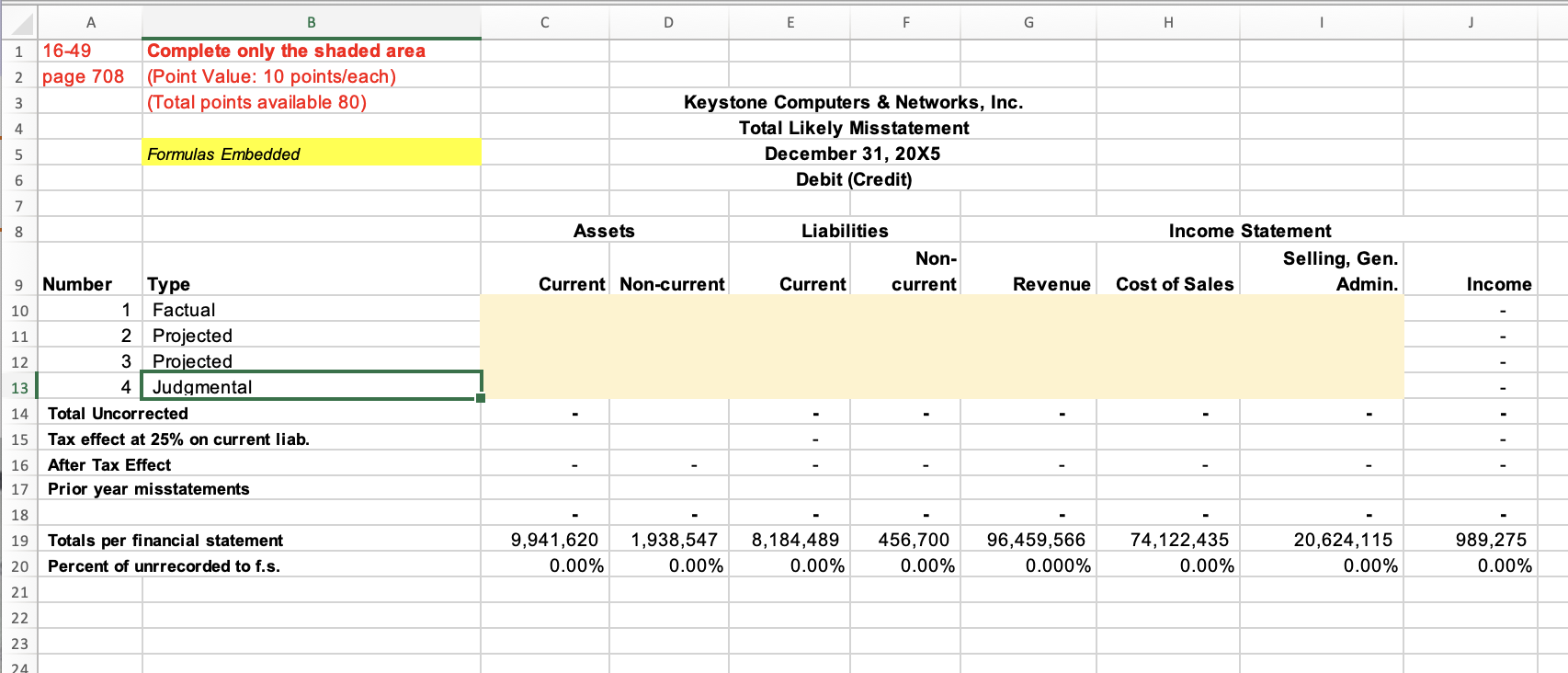This screenshot has height=673, width=1568.
Task: Click value 9,941,620
Action: (x=554, y=540)
